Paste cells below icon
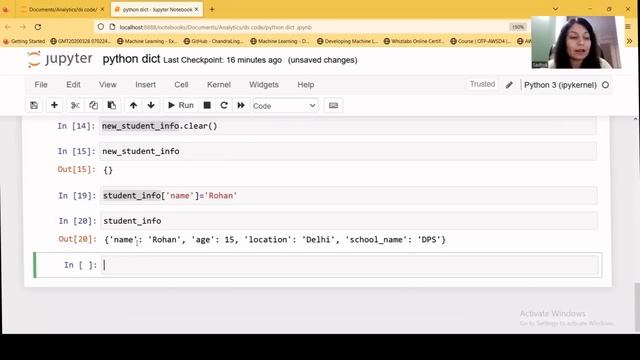 click(111, 105)
